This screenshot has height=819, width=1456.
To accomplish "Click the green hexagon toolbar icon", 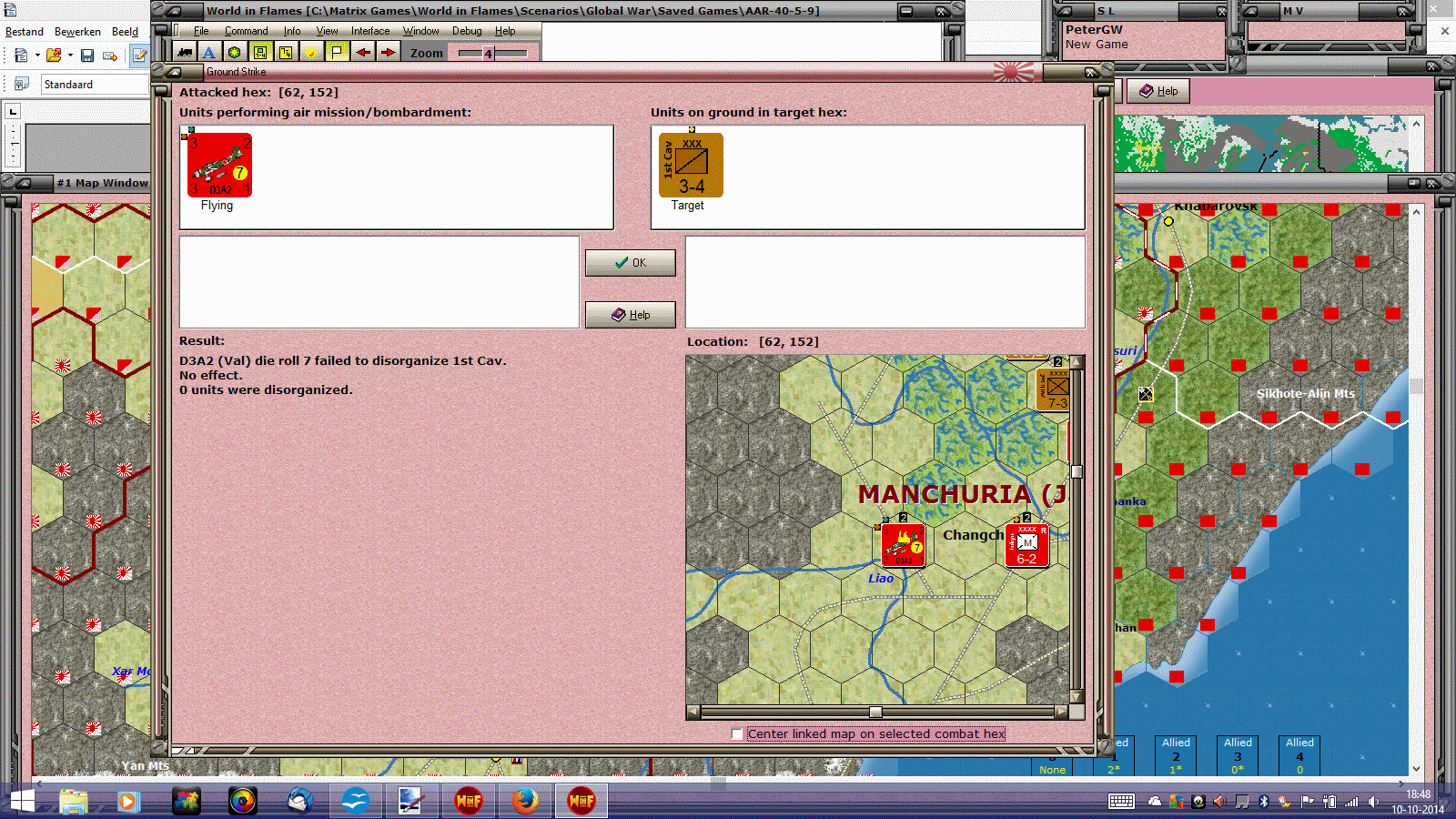I will pos(235,52).
